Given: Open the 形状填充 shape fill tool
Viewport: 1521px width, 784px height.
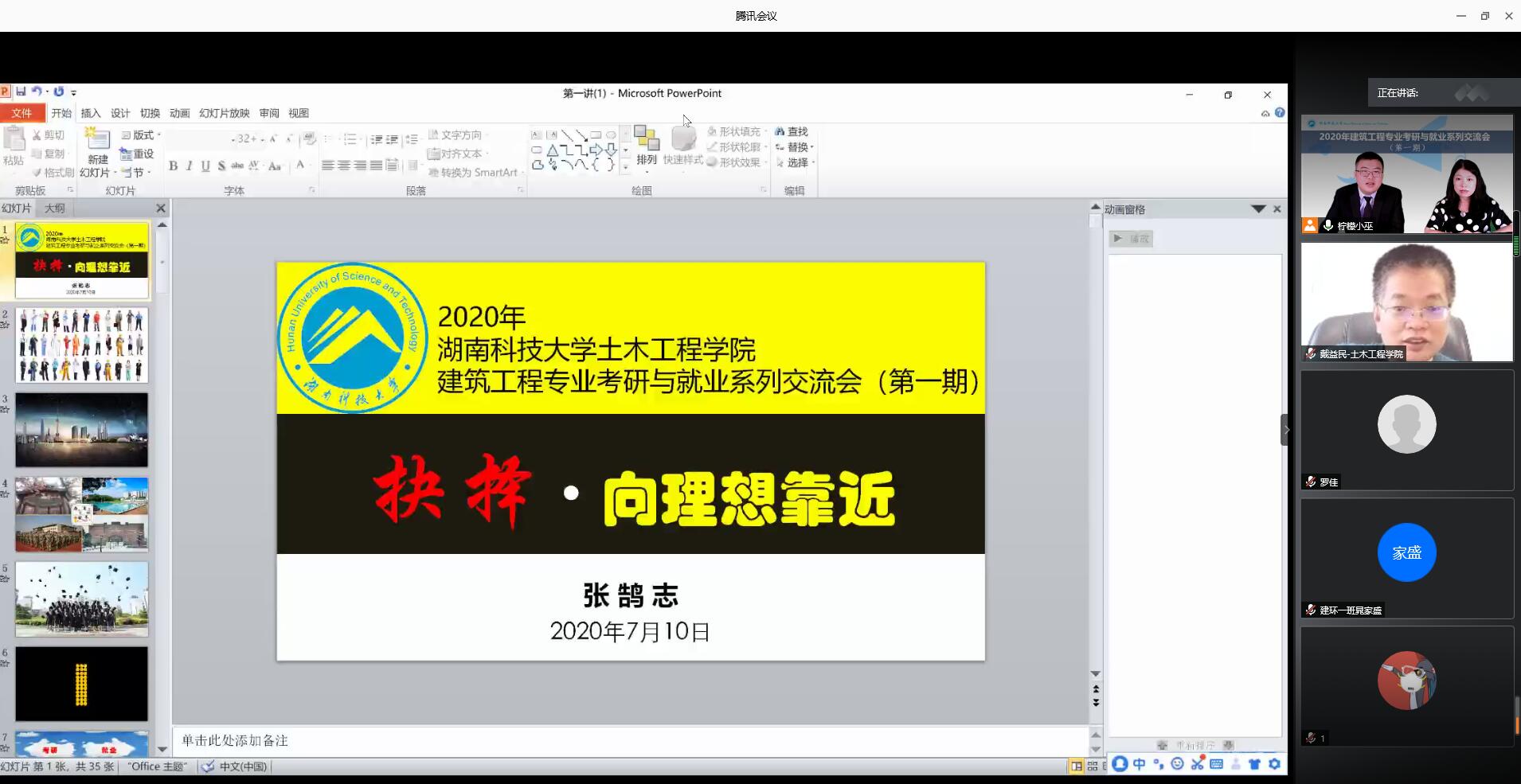Looking at the screenshot, I should point(737,131).
